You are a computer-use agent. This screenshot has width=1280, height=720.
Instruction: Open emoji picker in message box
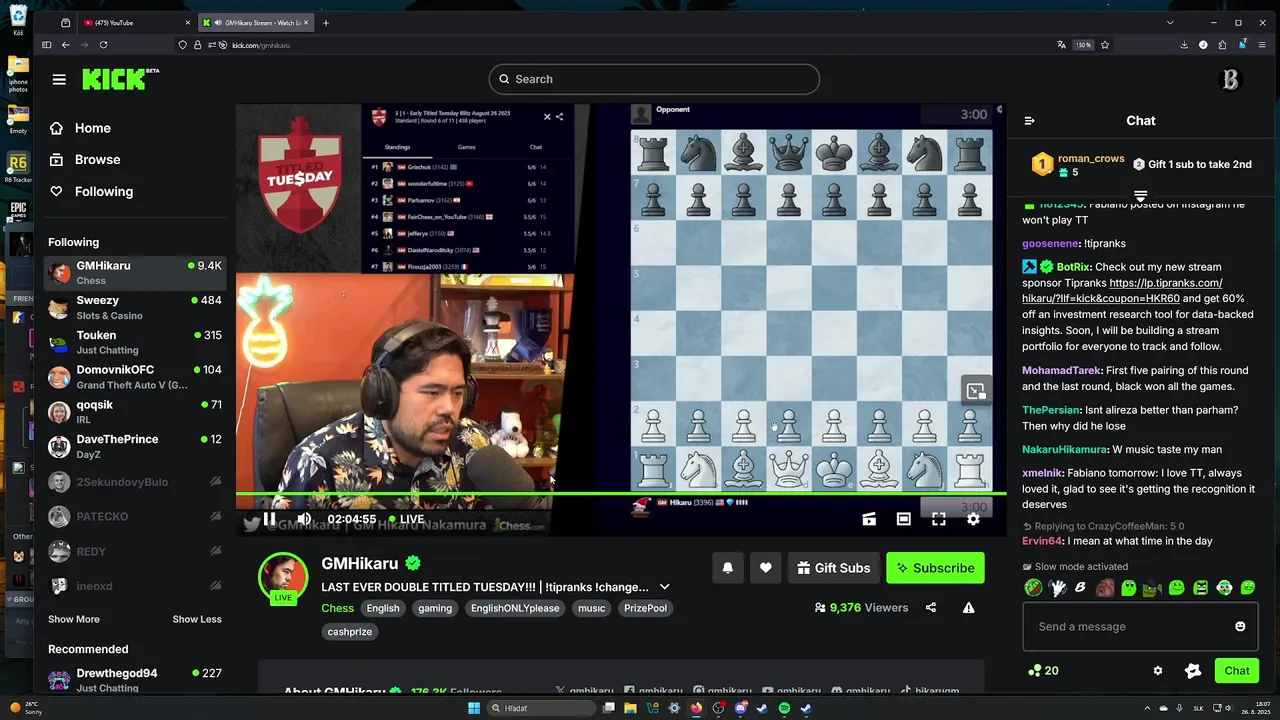pyautogui.click(x=1240, y=627)
